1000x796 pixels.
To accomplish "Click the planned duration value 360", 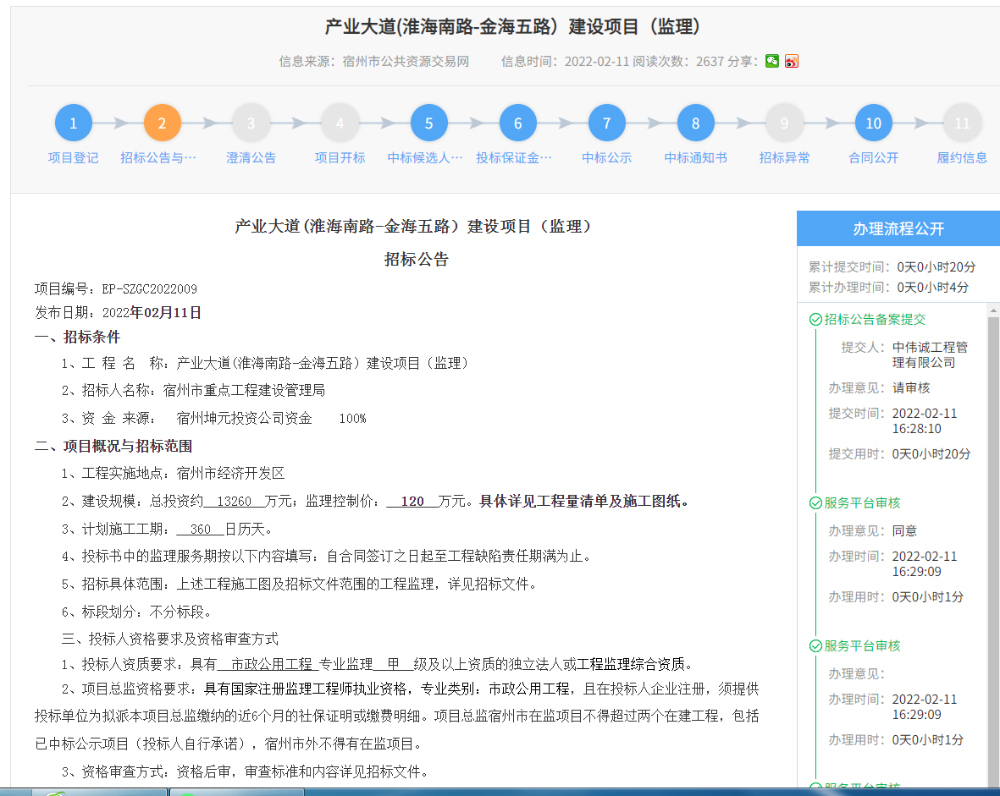I will 200,529.
